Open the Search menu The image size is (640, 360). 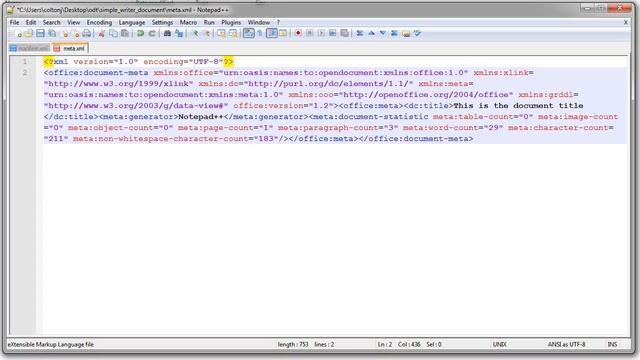[x=51, y=22]
